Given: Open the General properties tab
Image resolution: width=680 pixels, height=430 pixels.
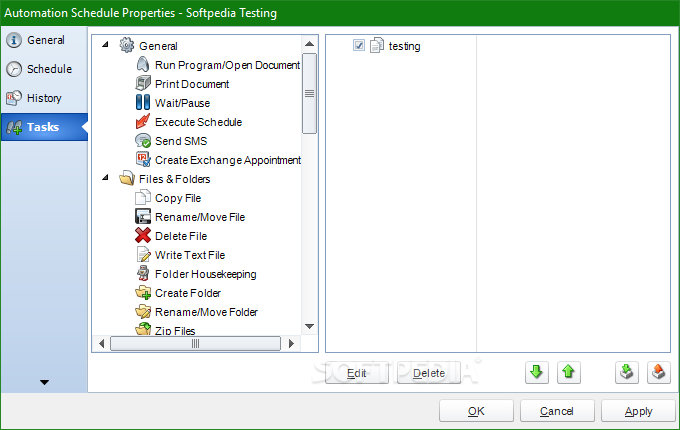Looking at the screenshot, I should point(44,40).
